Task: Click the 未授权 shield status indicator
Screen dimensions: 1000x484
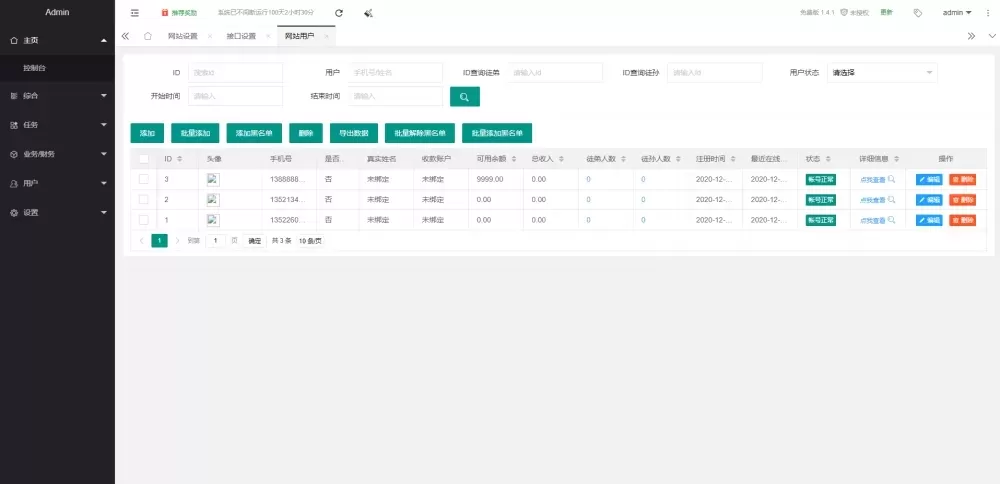Action: pos(855,13)
